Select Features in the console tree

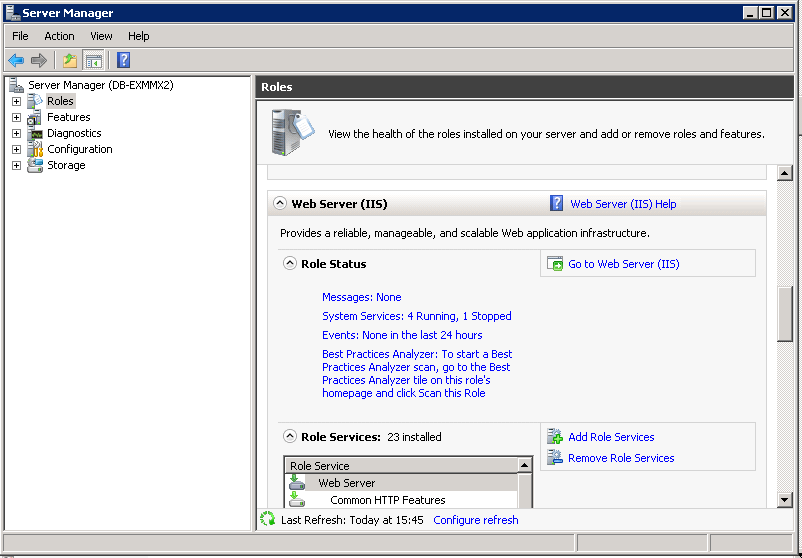(x=69, y=117)
